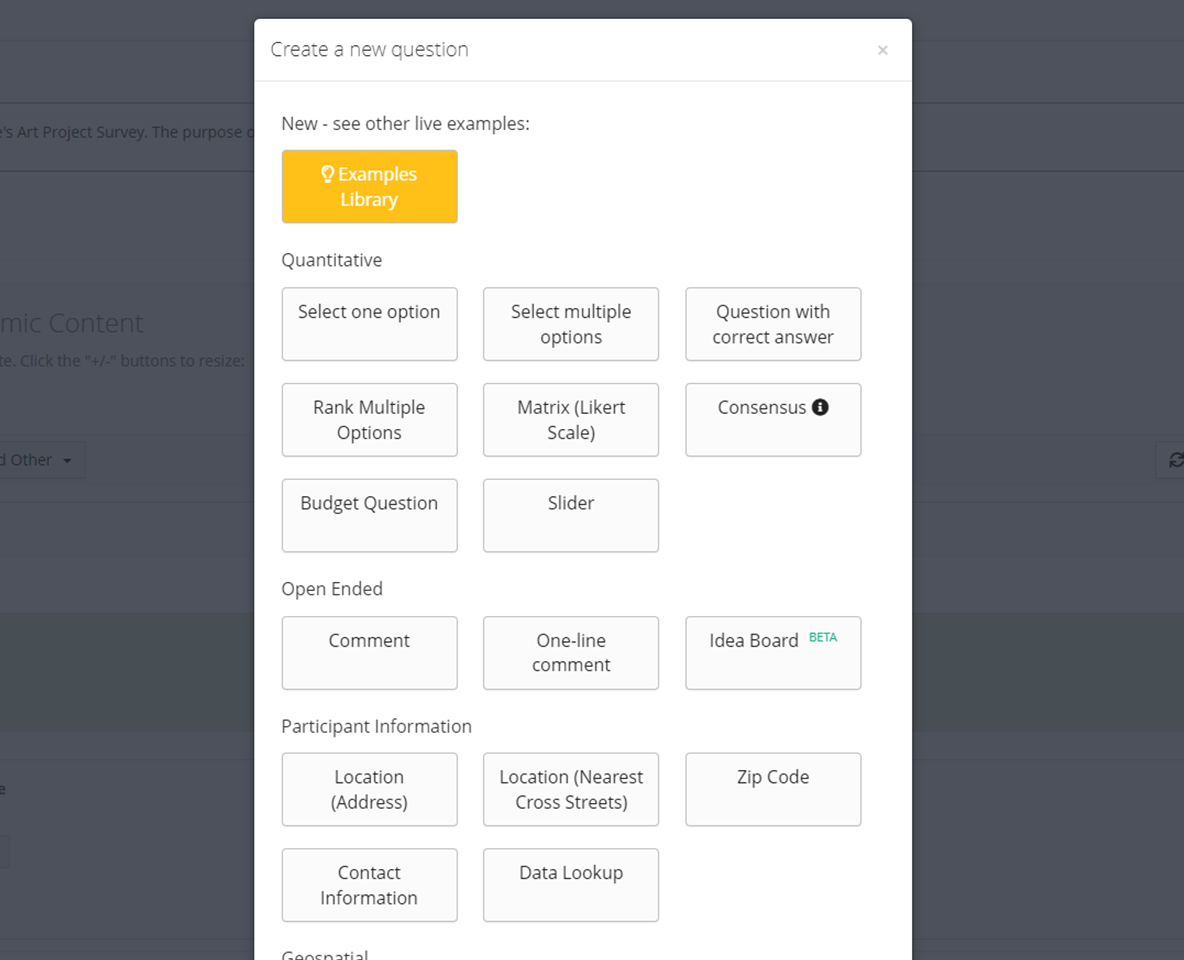The width and height of the screenshot is (1184, 960).
Task: Choose the Select one option question type
Action: point(369,324)
